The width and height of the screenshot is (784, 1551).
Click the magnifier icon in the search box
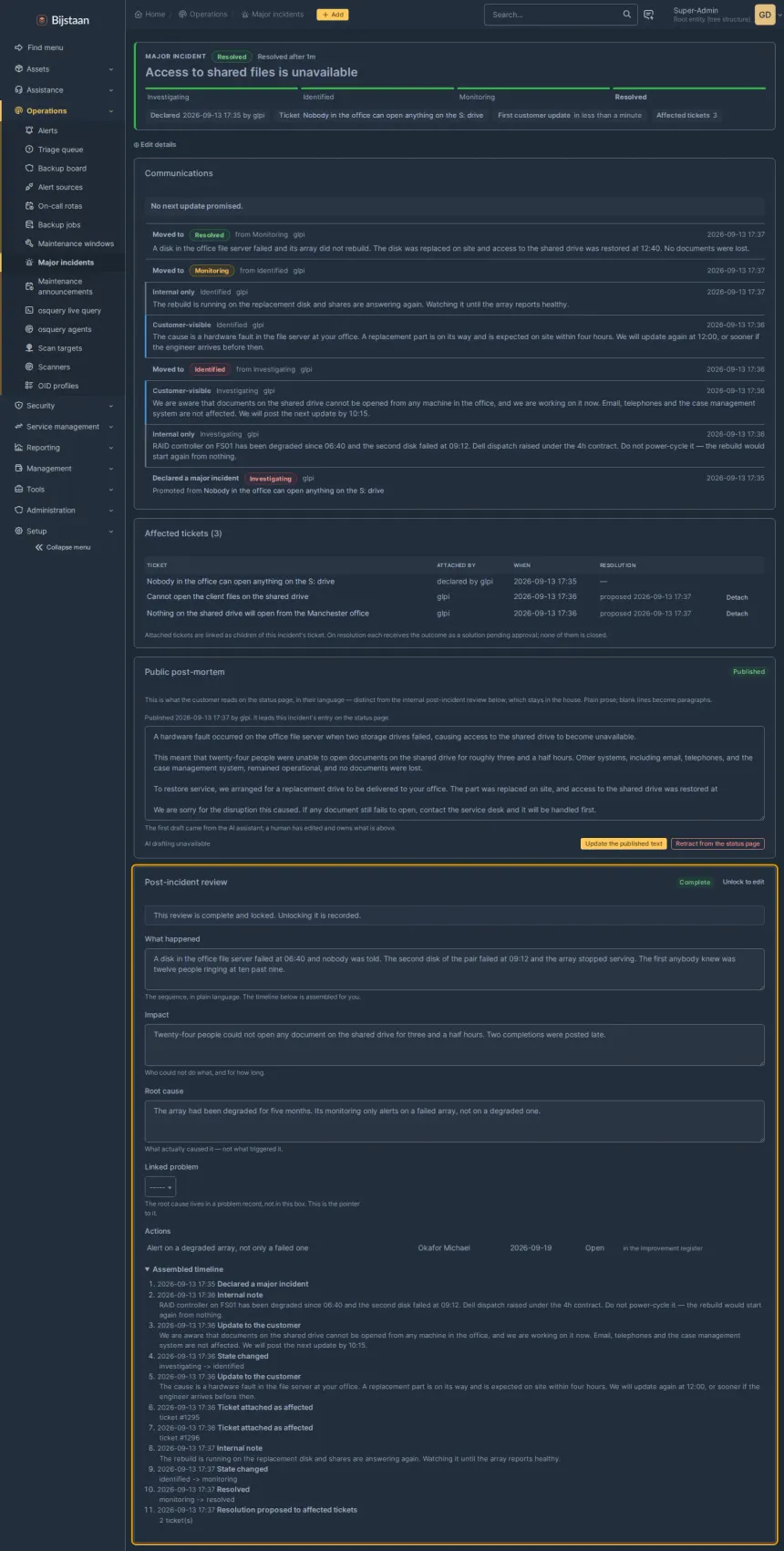626,15
